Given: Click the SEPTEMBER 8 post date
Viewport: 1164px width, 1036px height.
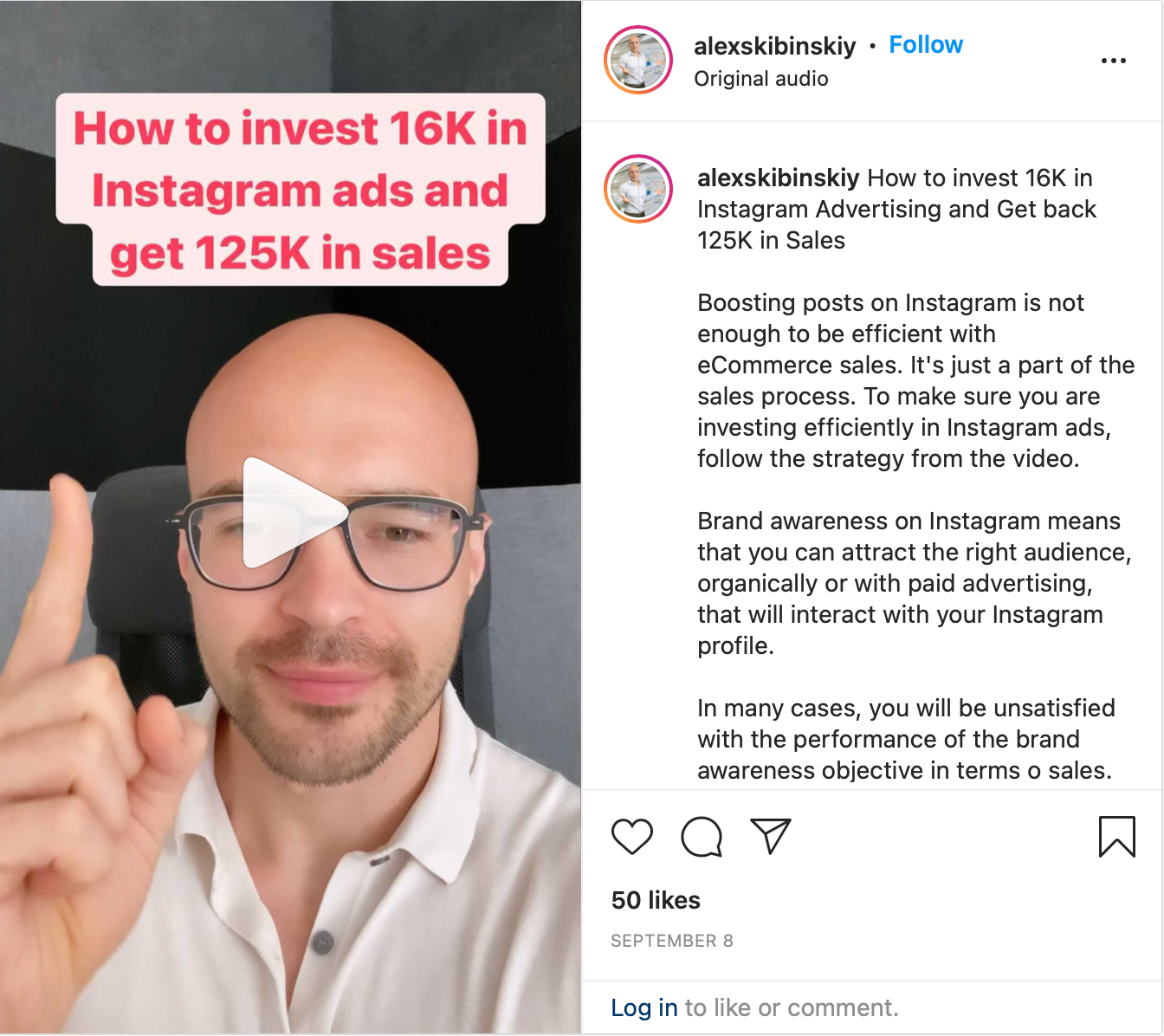Looking at the screenshot, I should point(672,941).
